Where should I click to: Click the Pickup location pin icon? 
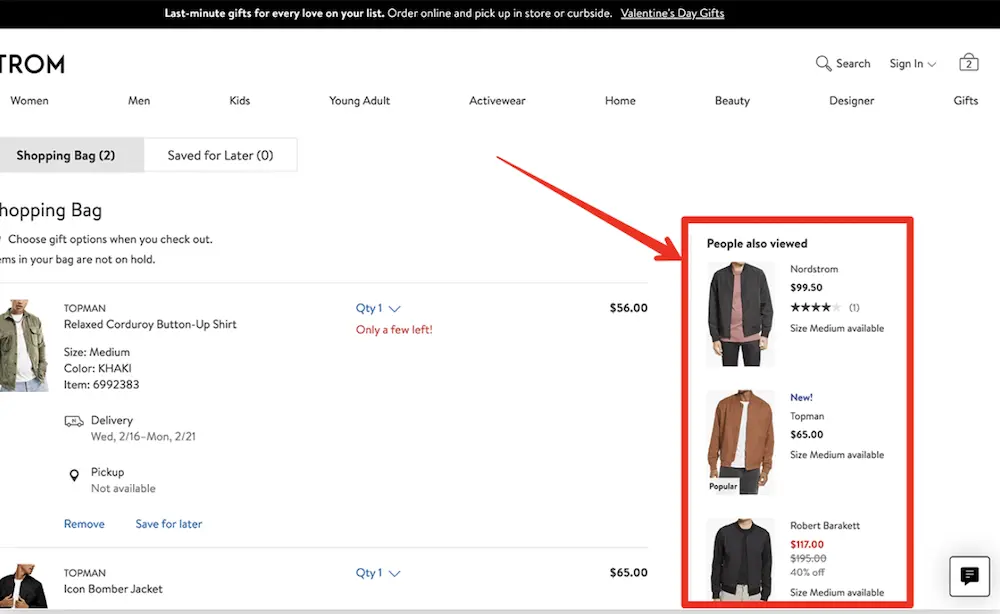coord(74,472)
